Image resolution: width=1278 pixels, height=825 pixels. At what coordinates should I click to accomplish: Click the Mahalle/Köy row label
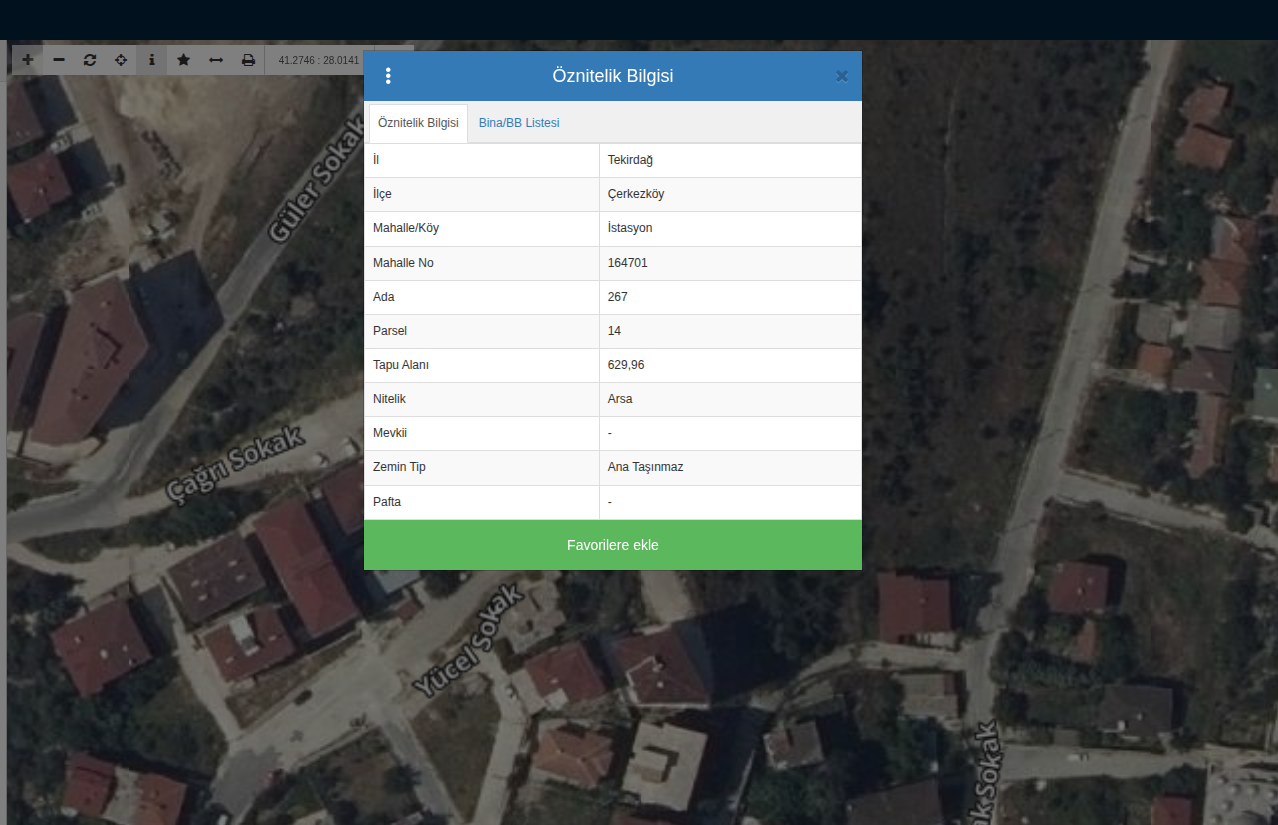click(x=406, y=228)
